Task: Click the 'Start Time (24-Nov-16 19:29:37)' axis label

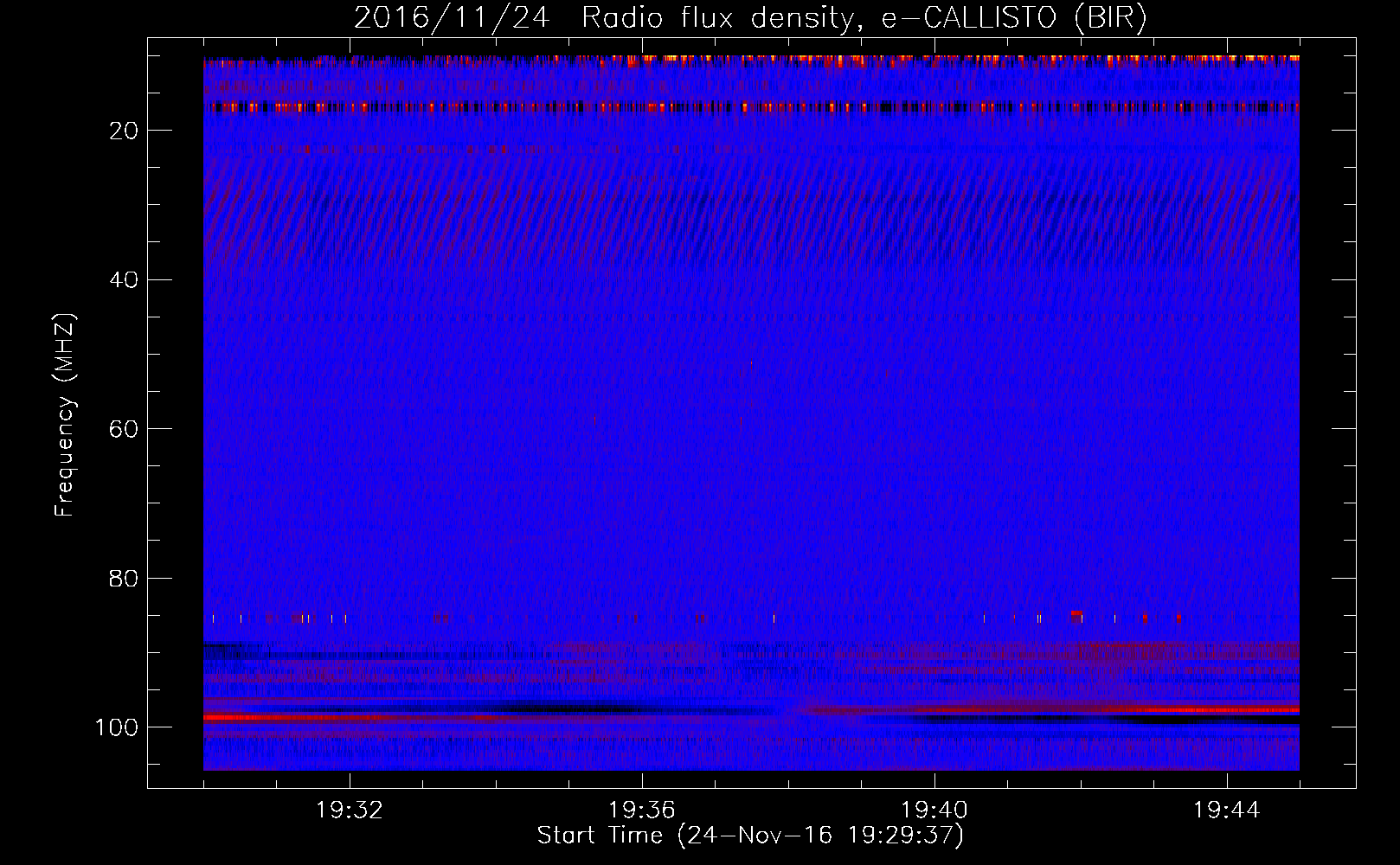Action: click(750, 836)
